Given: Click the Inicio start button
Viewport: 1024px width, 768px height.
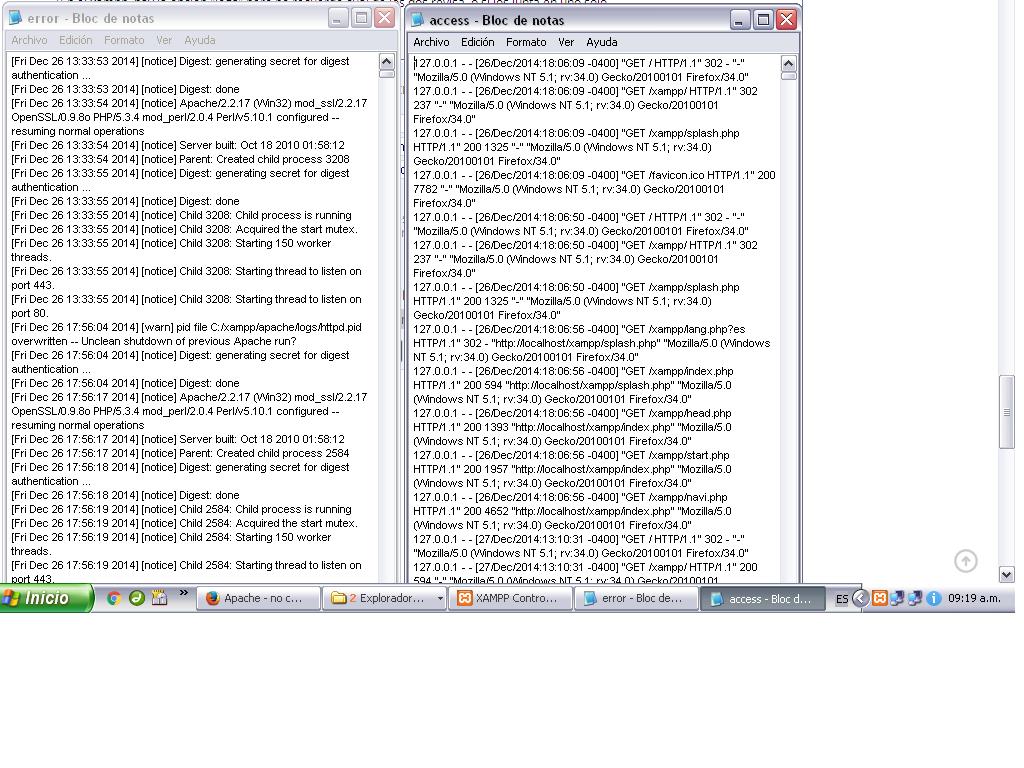Looking at the screenshot, I should 46,598.
